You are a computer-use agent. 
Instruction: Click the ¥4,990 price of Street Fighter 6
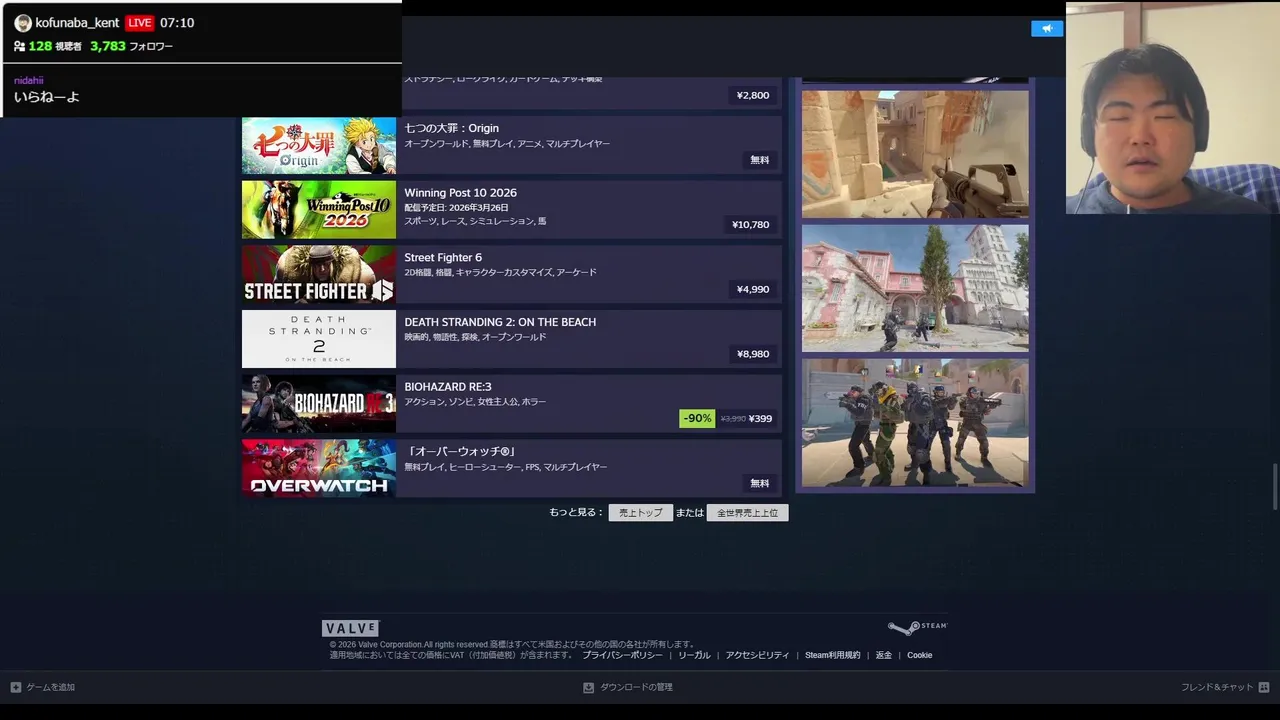click(x=753, y=289)
